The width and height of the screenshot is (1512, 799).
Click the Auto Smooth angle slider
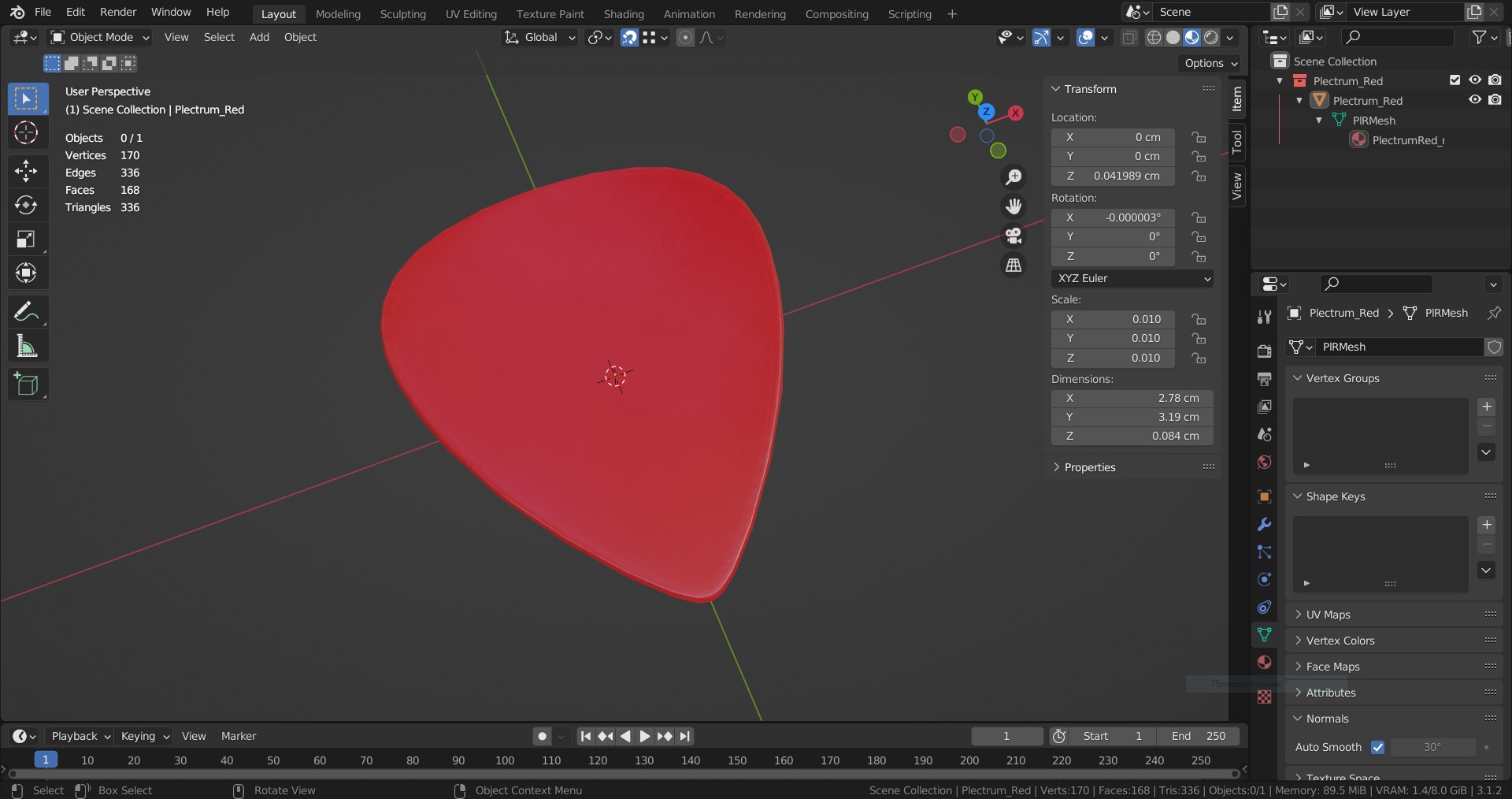point(1433,747)
